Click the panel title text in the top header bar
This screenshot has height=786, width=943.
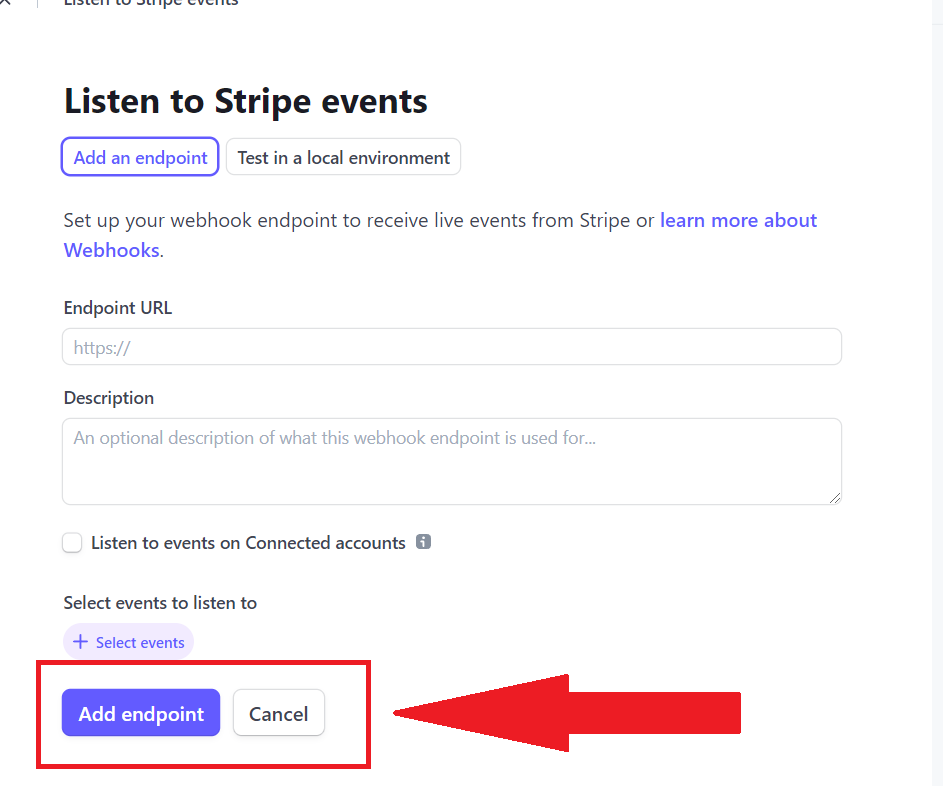pyautogui.click(x=151, y=2)
